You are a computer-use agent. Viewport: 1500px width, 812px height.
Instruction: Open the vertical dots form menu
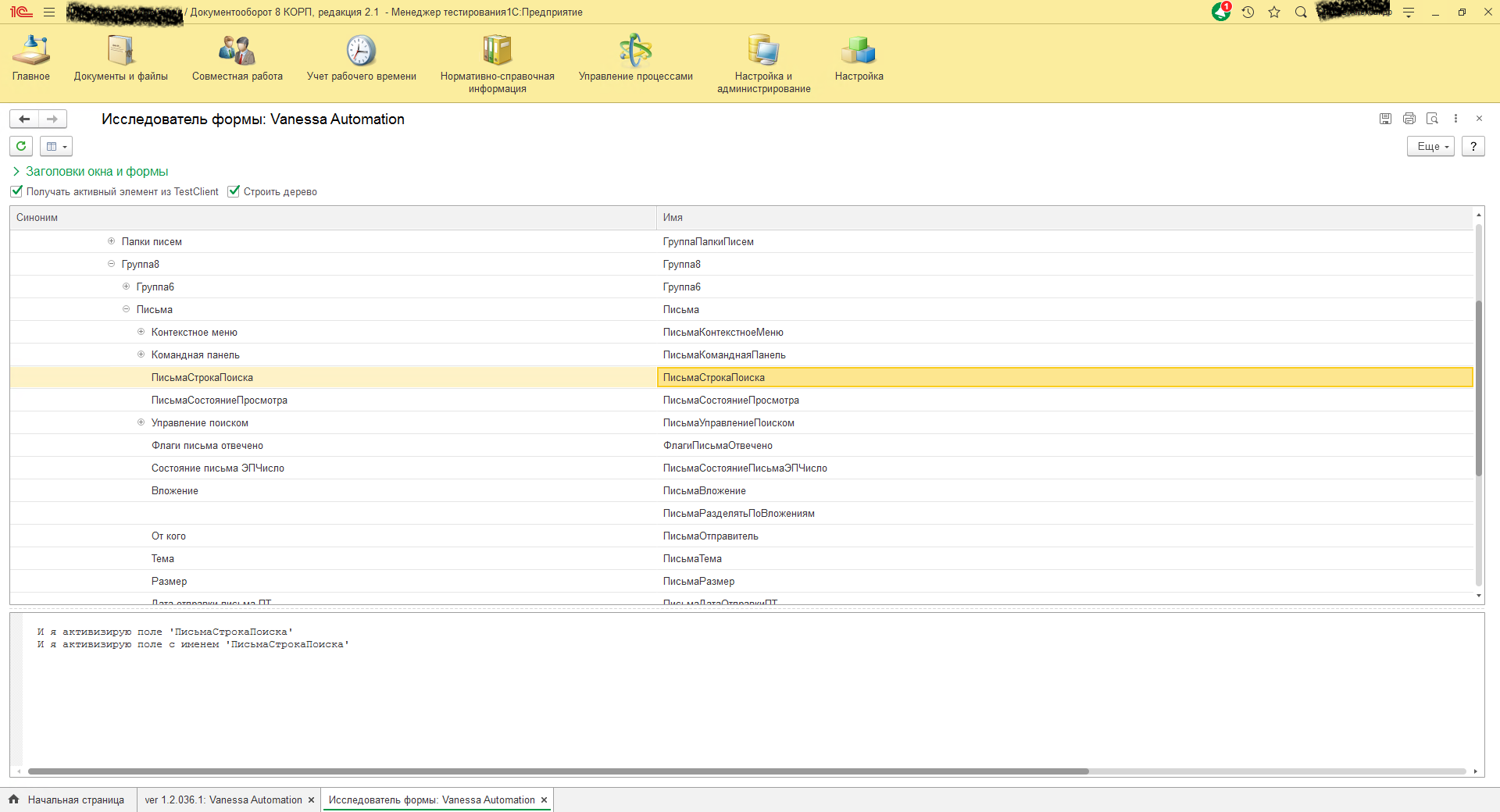pos(1455,119)
